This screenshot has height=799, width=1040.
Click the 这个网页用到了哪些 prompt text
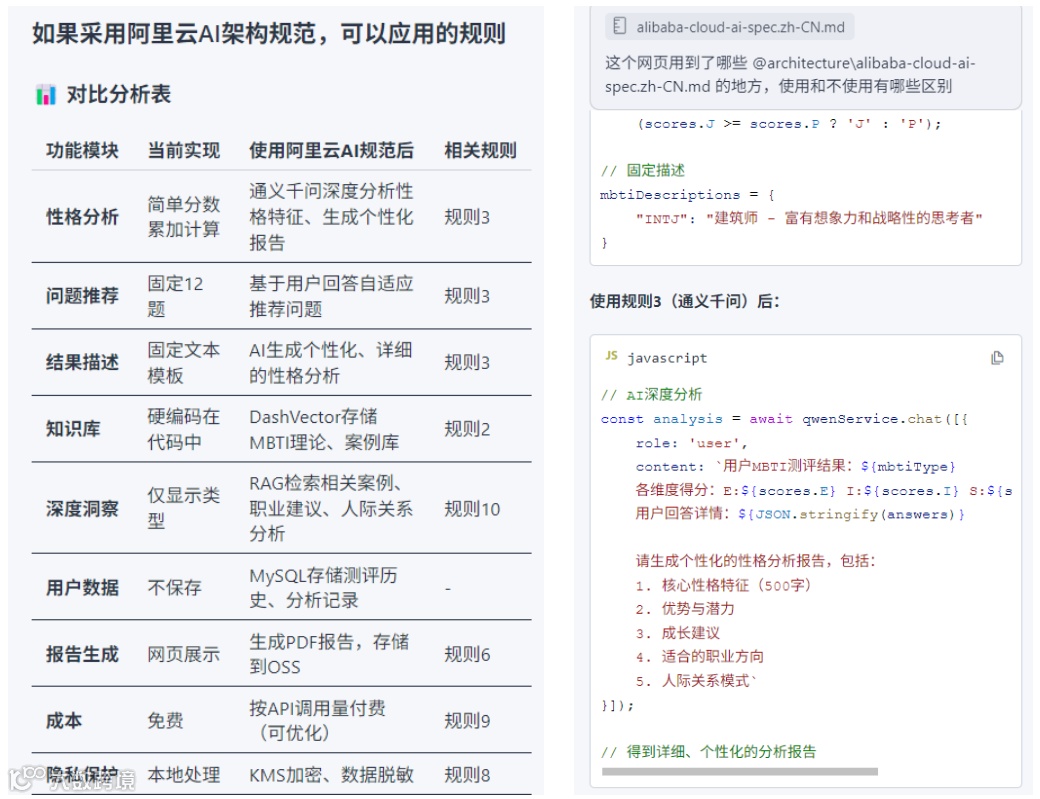pos(789,74)
